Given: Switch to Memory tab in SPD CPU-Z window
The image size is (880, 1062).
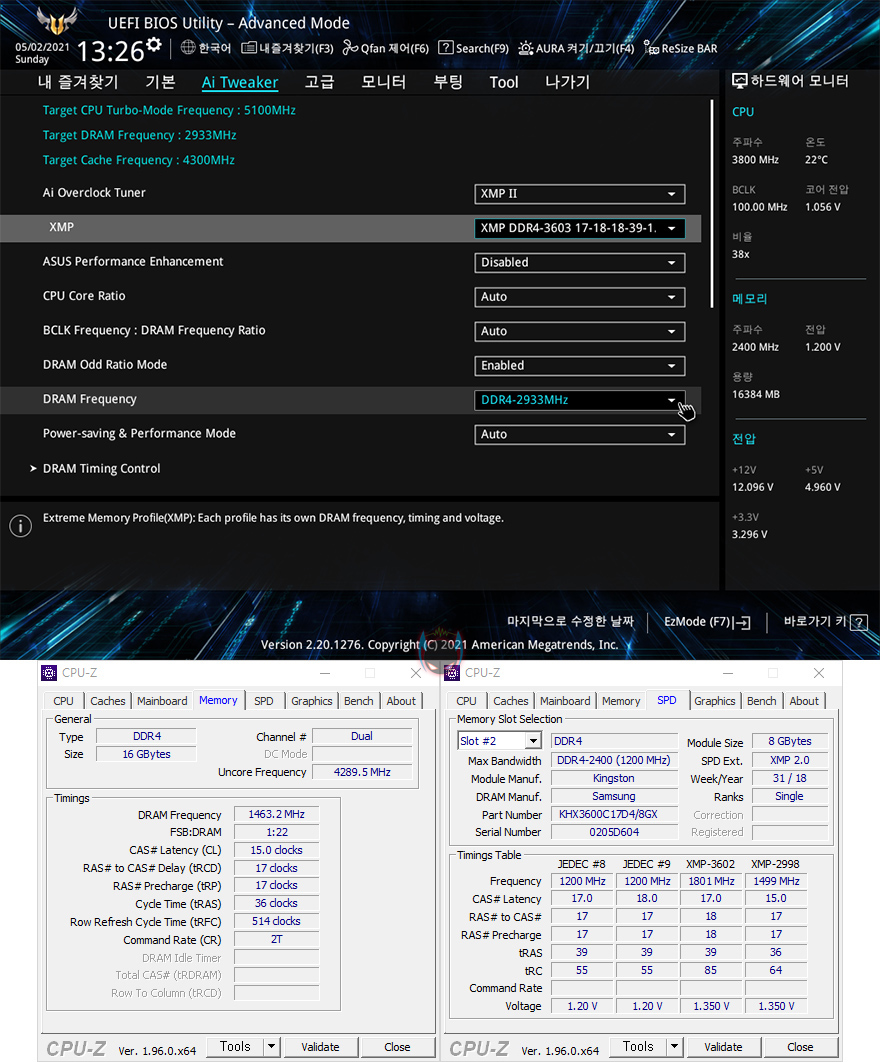Looking at the screenshot, I should point(621,701).
